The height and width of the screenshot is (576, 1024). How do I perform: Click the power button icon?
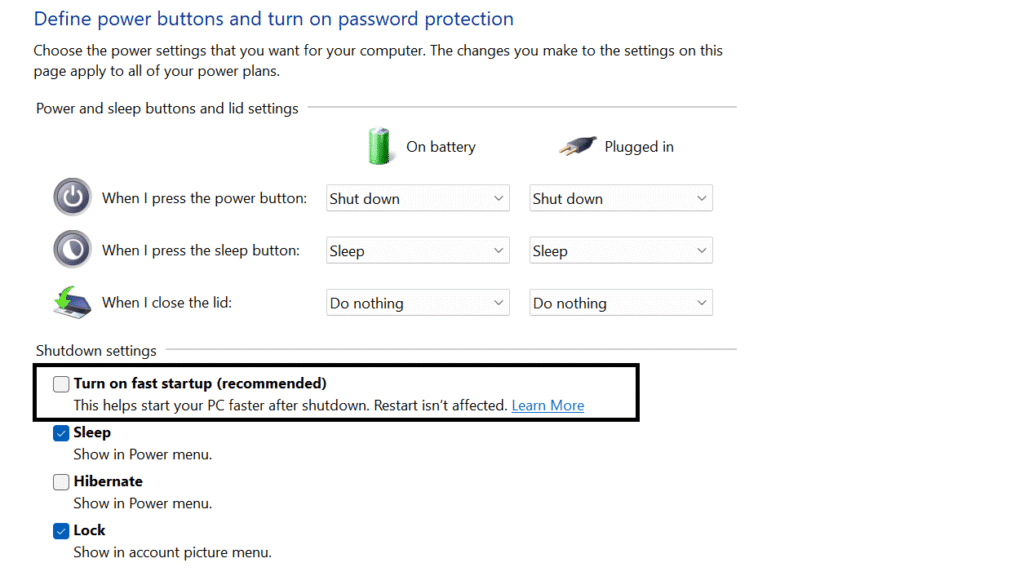pos(72,197)
